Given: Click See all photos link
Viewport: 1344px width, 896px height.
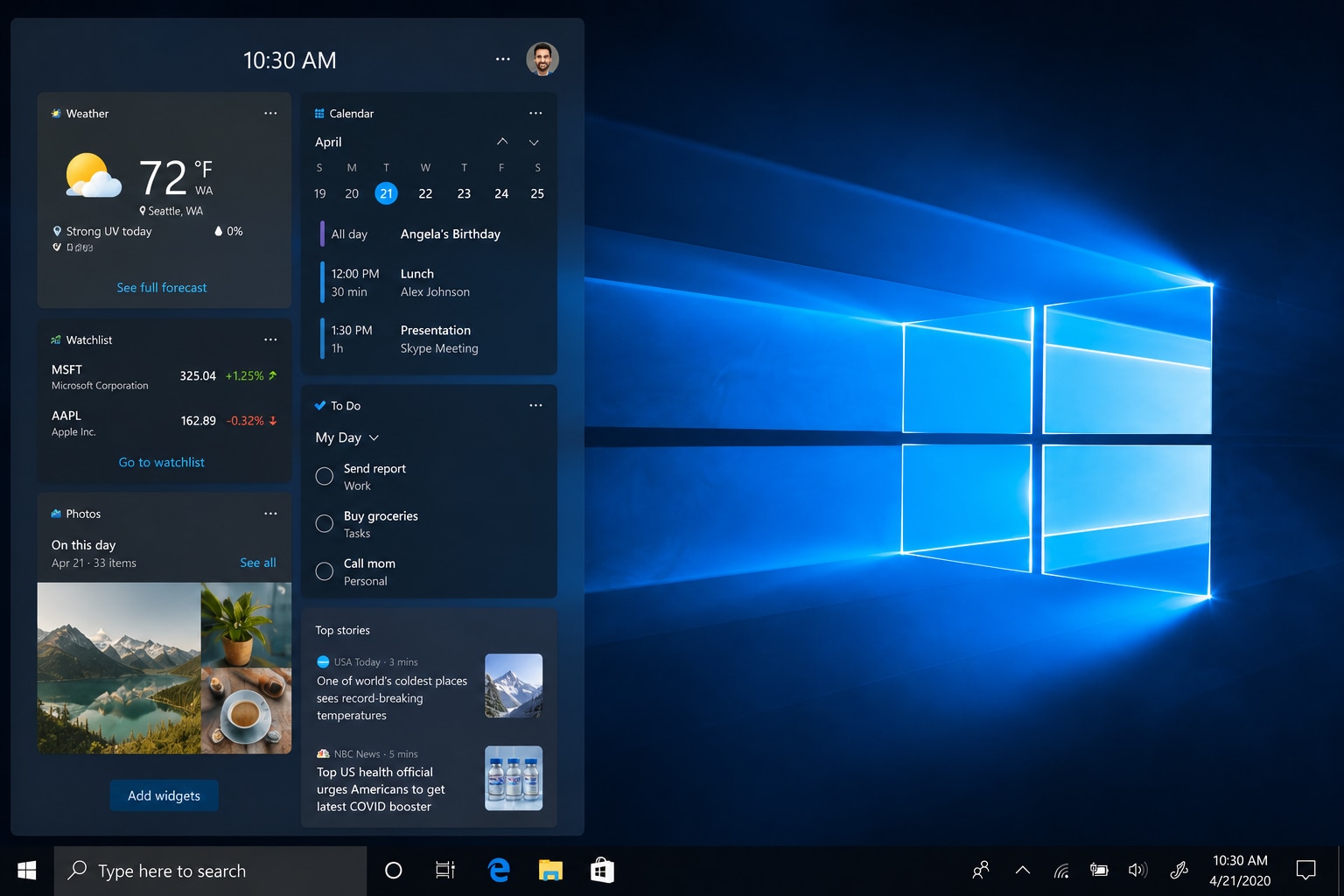Looking at the screenshot, I should click(258, 563).
